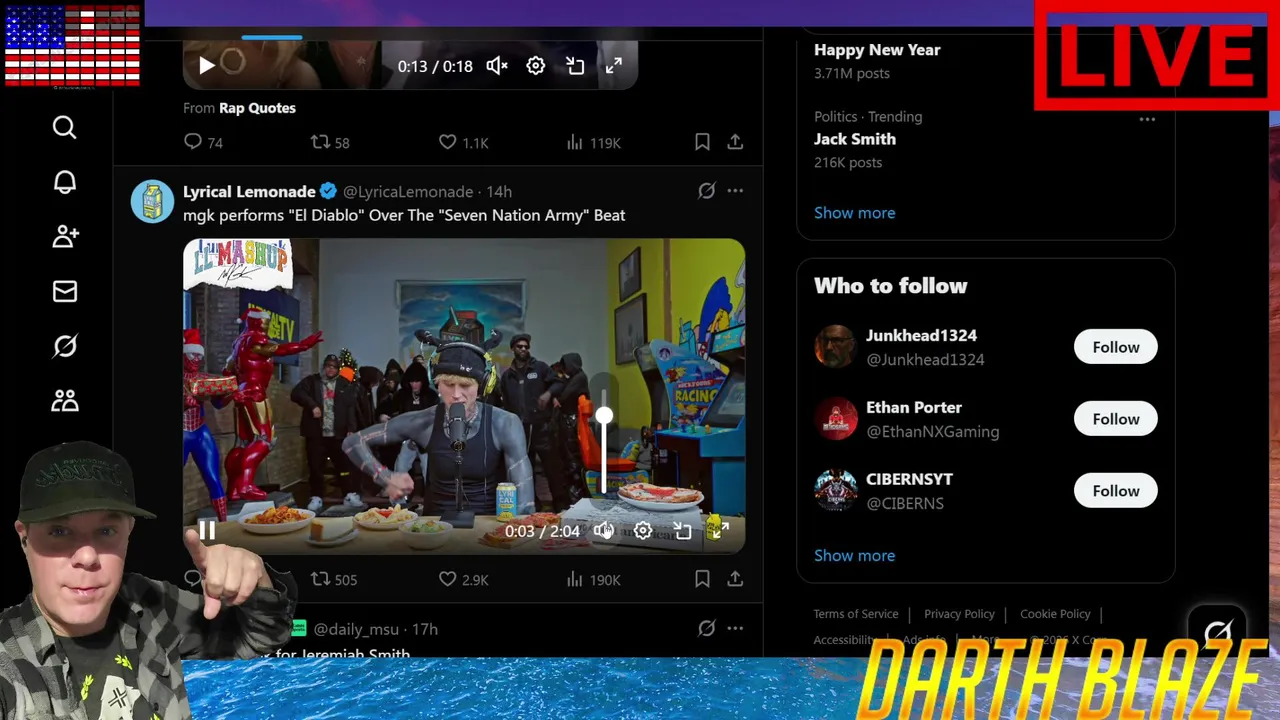Show more Who to follow suggestions
The width and height of the screenshot is (1280, 720).
click(x=854, y=556)
